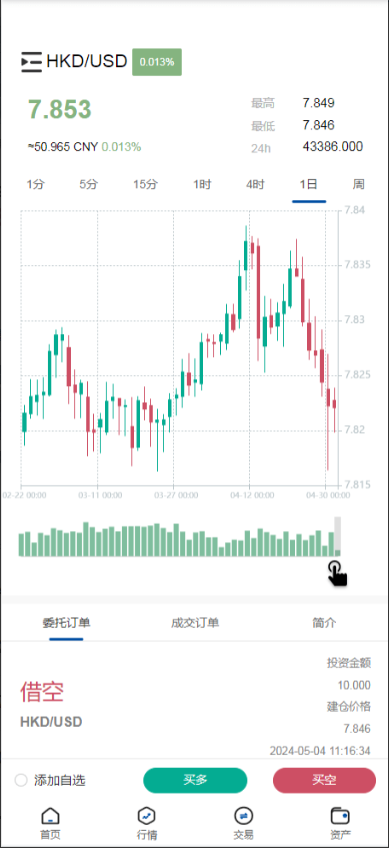Click the green 0.013% change badge
389x848 pixels.
pos(157,62)
